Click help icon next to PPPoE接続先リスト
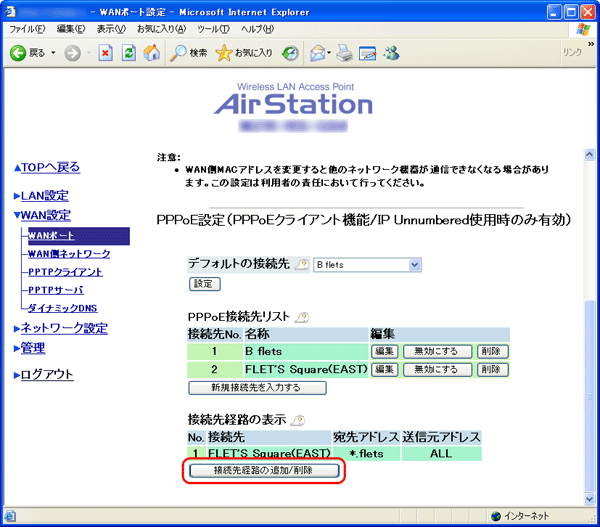 coord(302,317)
